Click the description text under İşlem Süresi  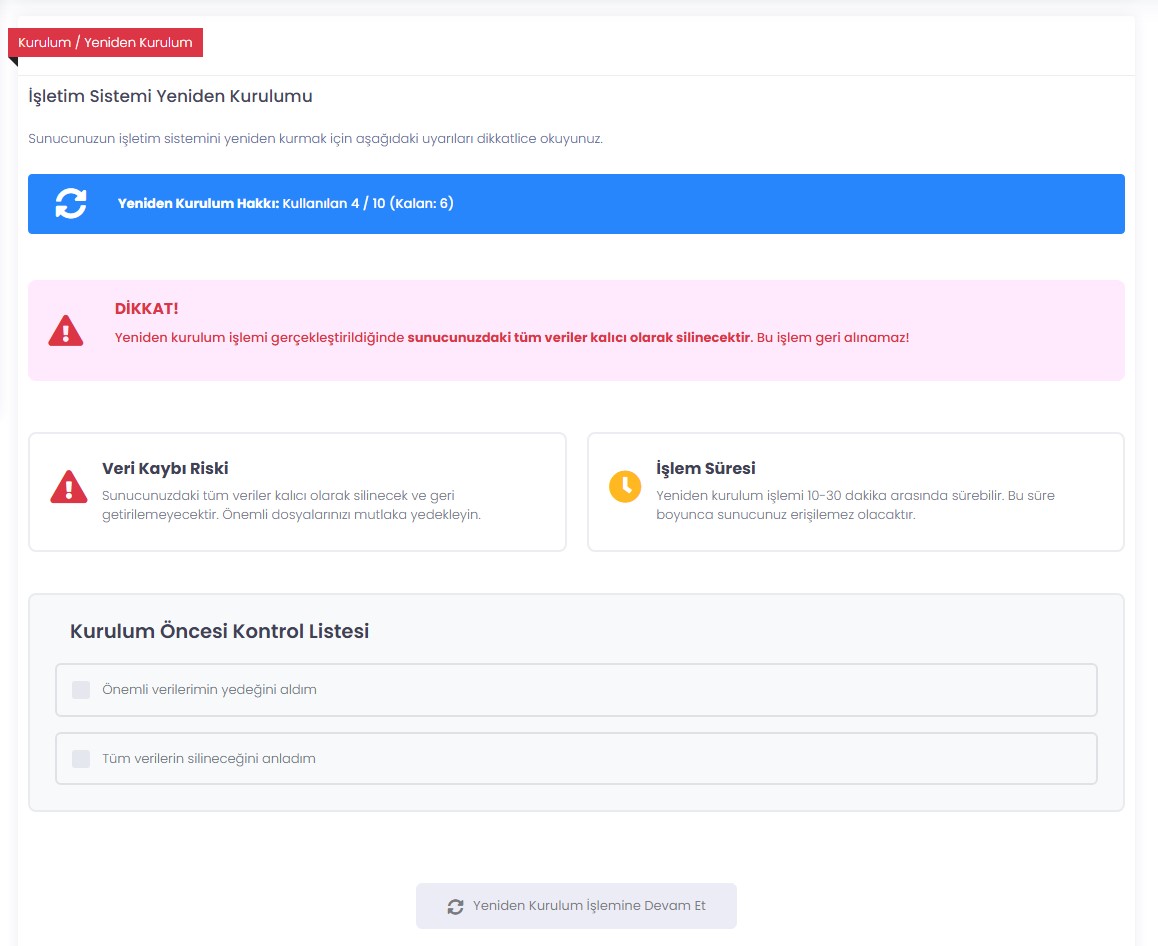(855, 505)
